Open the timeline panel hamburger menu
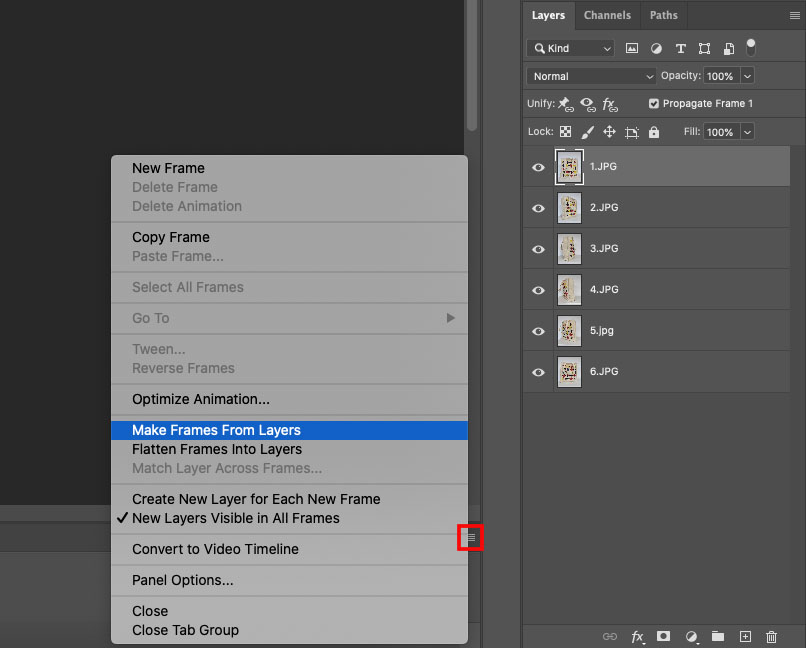The width and height of the screenshot is (806, 648). tap(470, 538)
